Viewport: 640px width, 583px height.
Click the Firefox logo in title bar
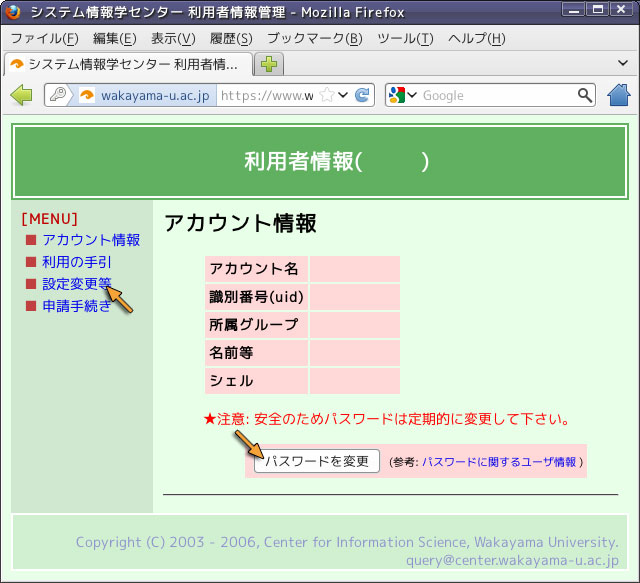[13, 13]
